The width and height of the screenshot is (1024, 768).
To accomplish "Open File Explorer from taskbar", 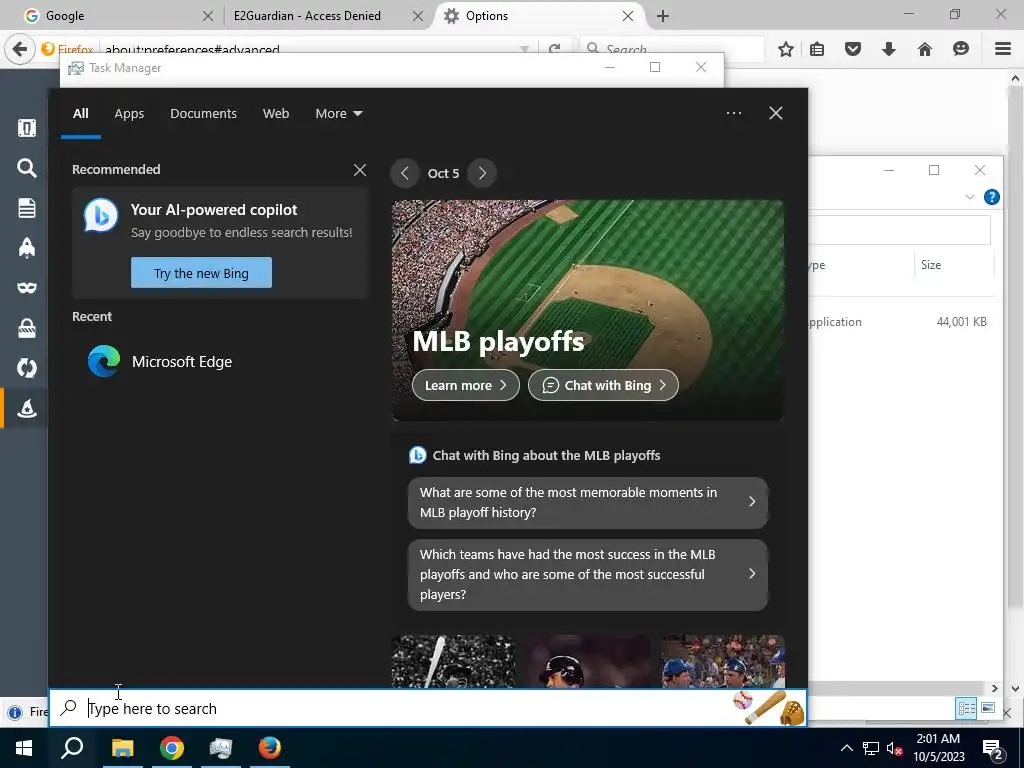I will click(122, 748).
